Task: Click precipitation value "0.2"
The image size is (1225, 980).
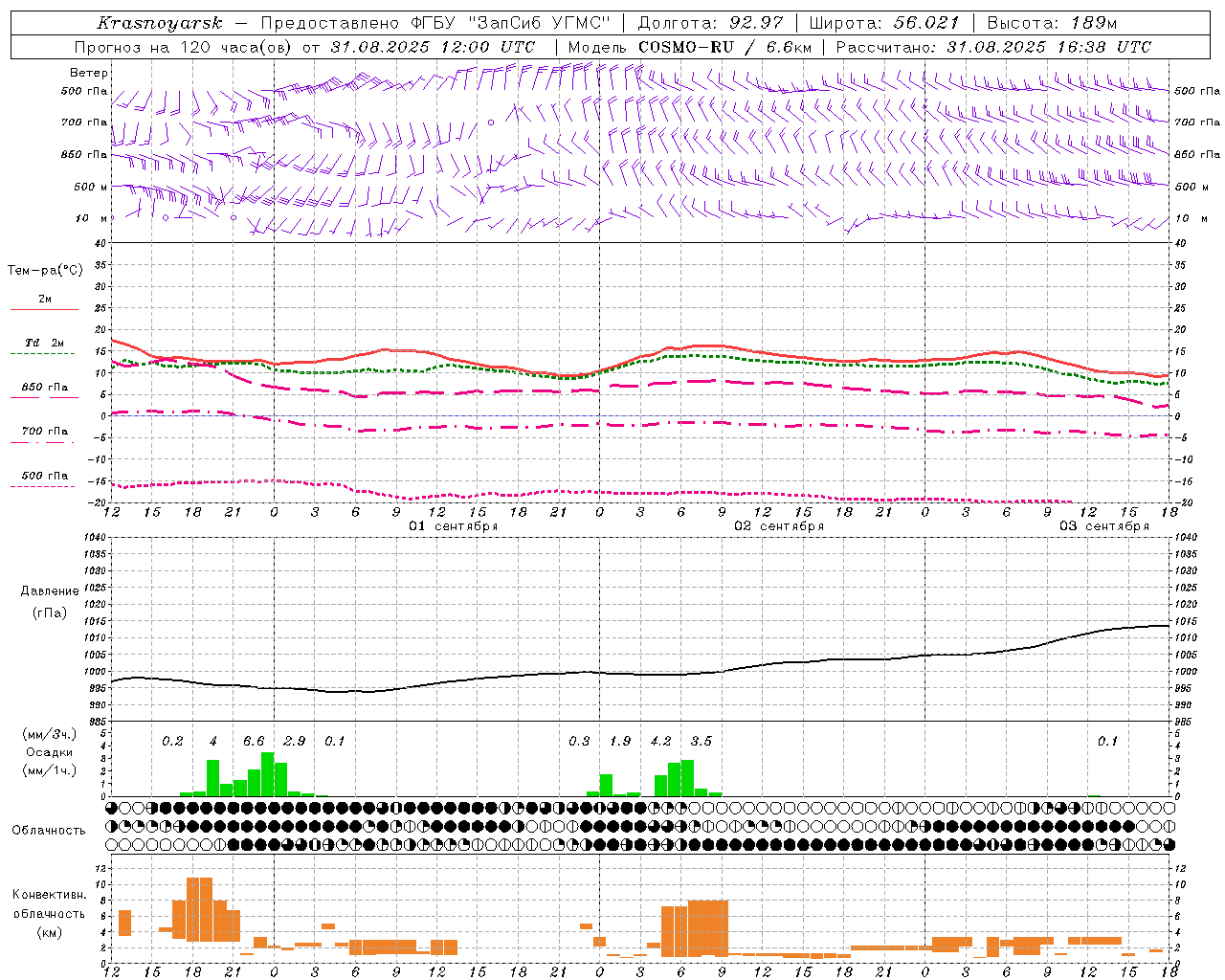Action: pyautogui.click(x=172, y=742)
